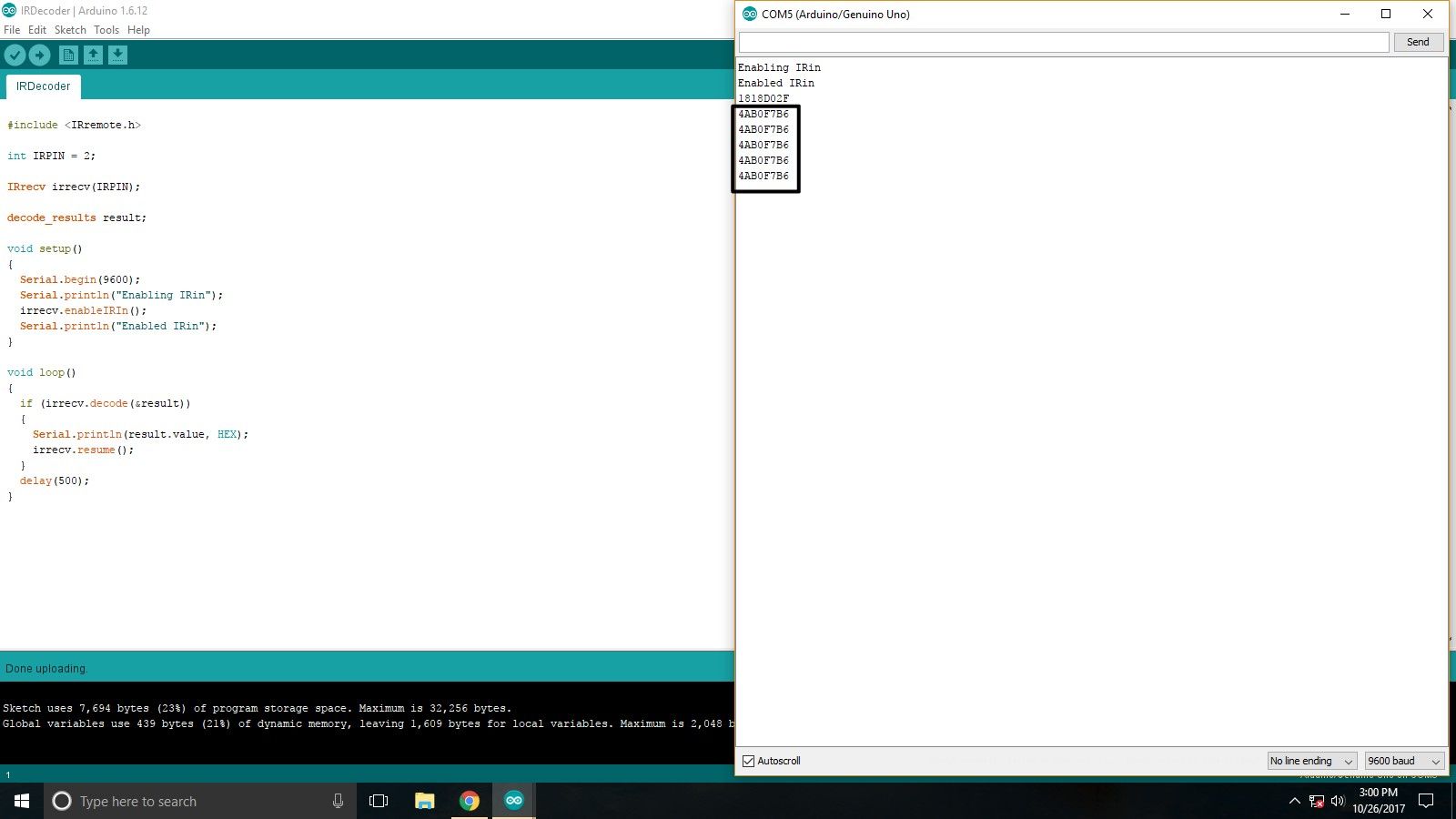
Task: Expand the No line ending dropdown
Action: (x=1312, y=761)
